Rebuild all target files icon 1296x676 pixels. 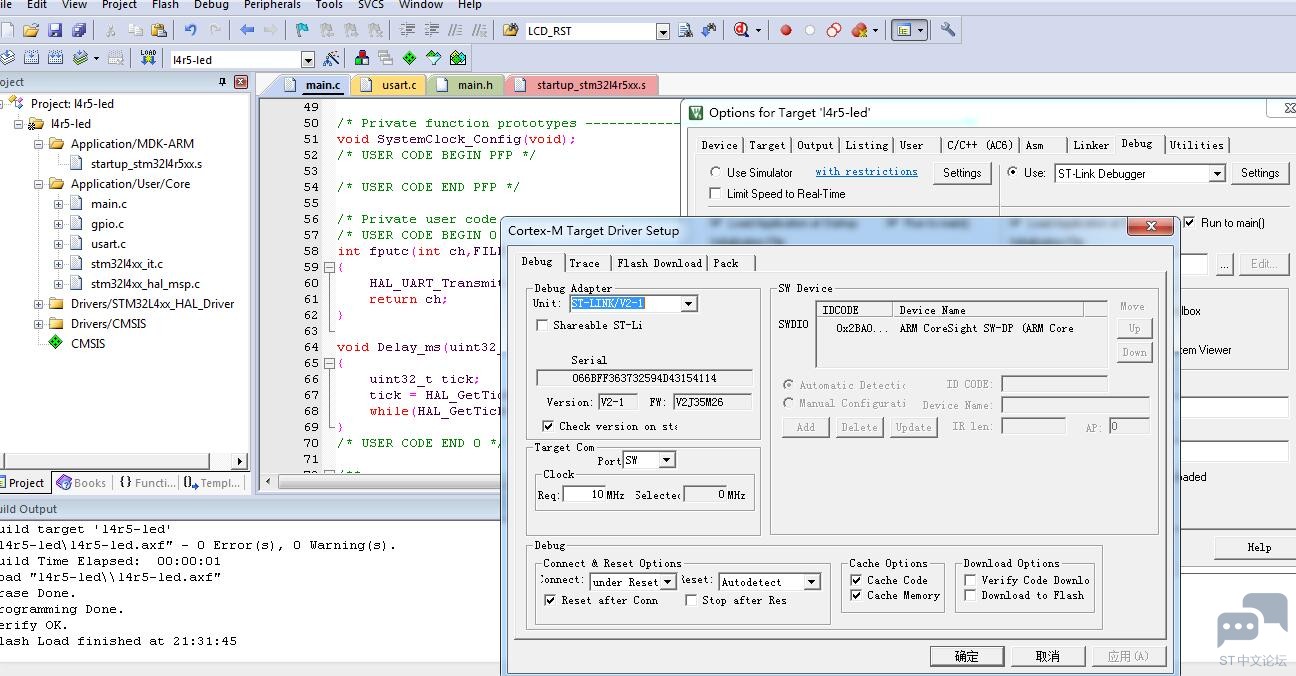click(x=55, y=58)
